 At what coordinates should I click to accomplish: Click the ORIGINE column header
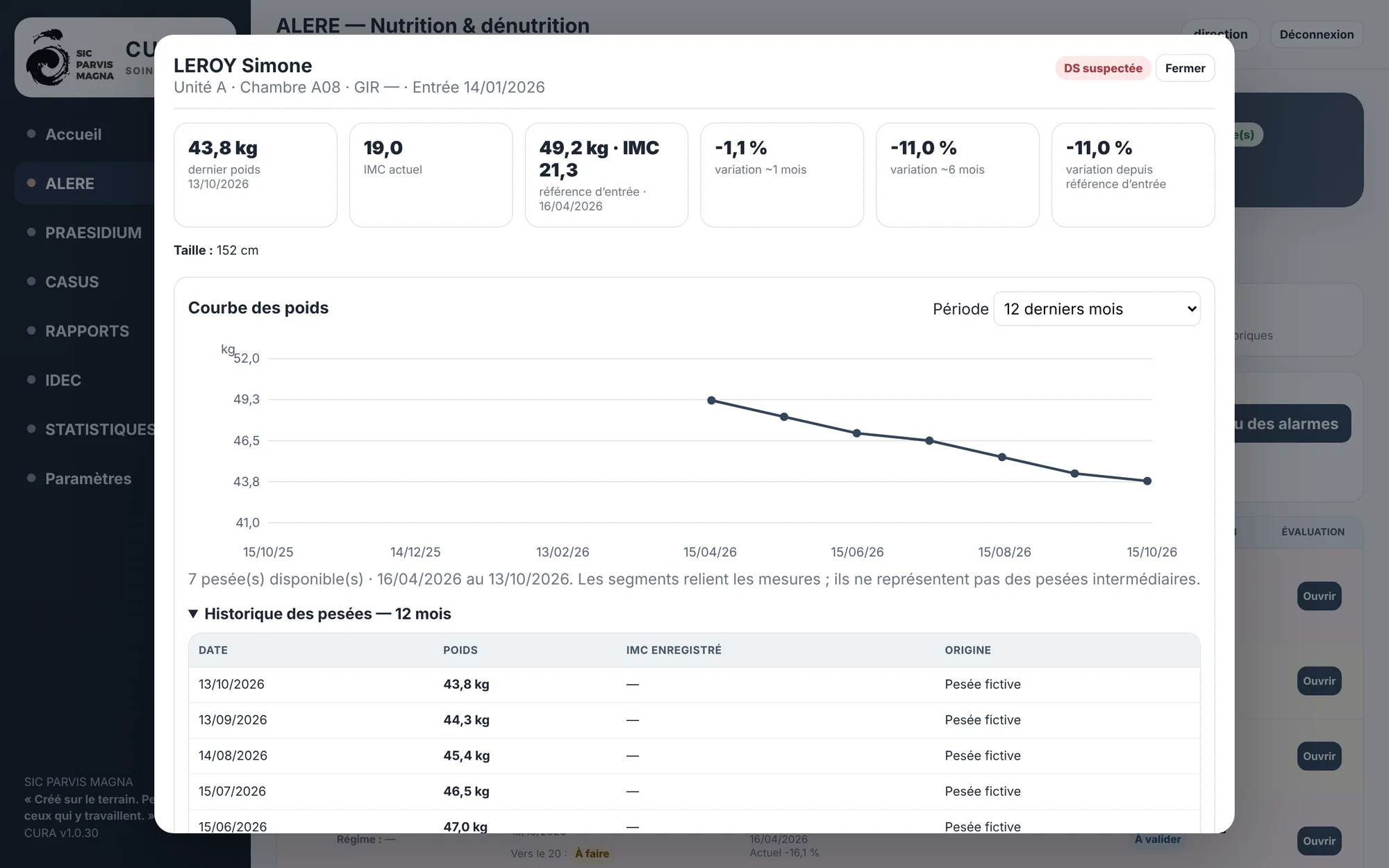pyautogui.click(x=967, y=650)
